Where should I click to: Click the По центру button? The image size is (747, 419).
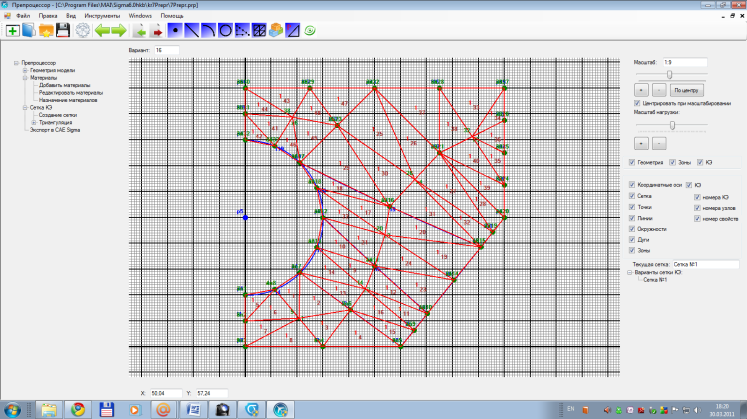686,90
